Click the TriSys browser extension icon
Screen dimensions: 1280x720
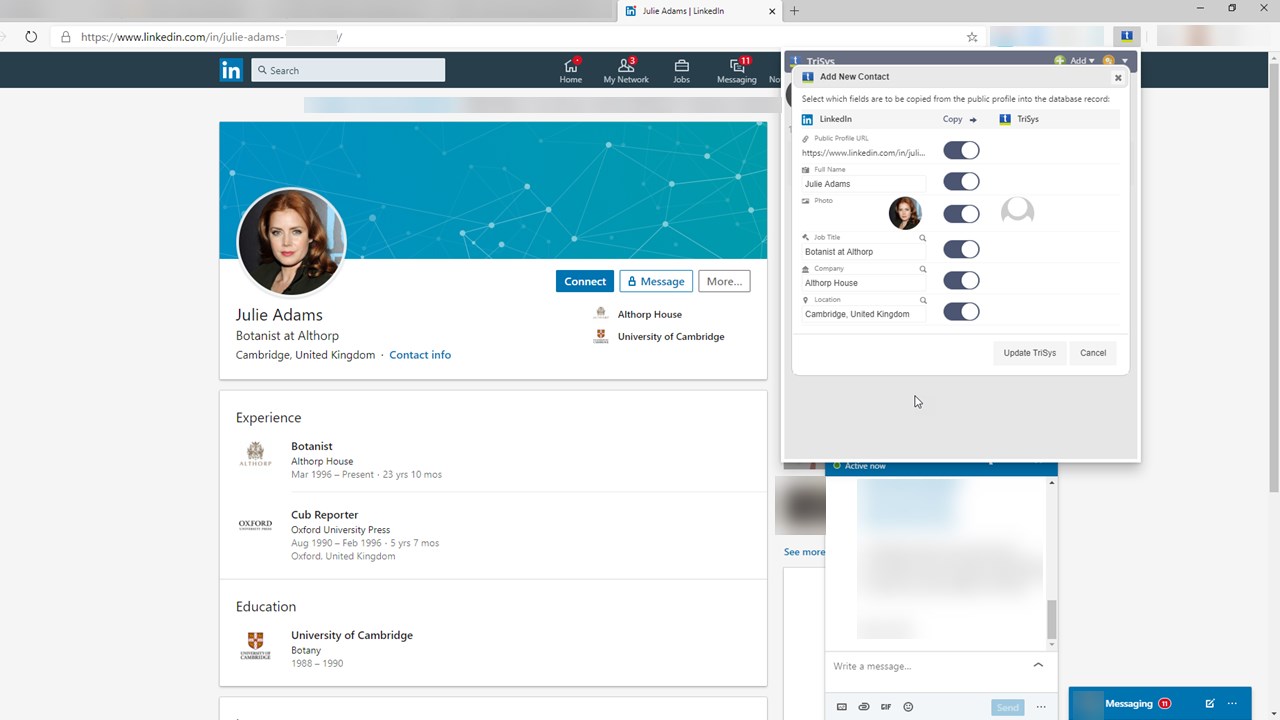point(1126,36)
